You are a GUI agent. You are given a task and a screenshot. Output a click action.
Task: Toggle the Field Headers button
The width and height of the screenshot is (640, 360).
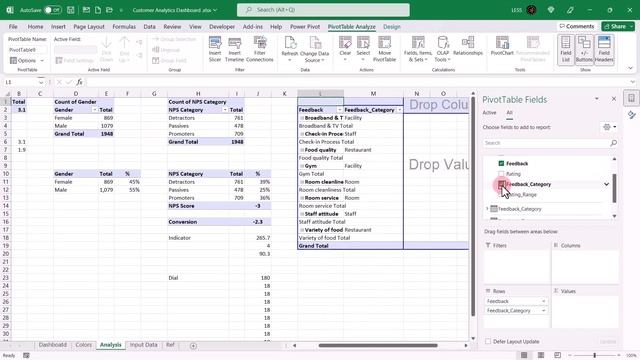pos(604,49)
